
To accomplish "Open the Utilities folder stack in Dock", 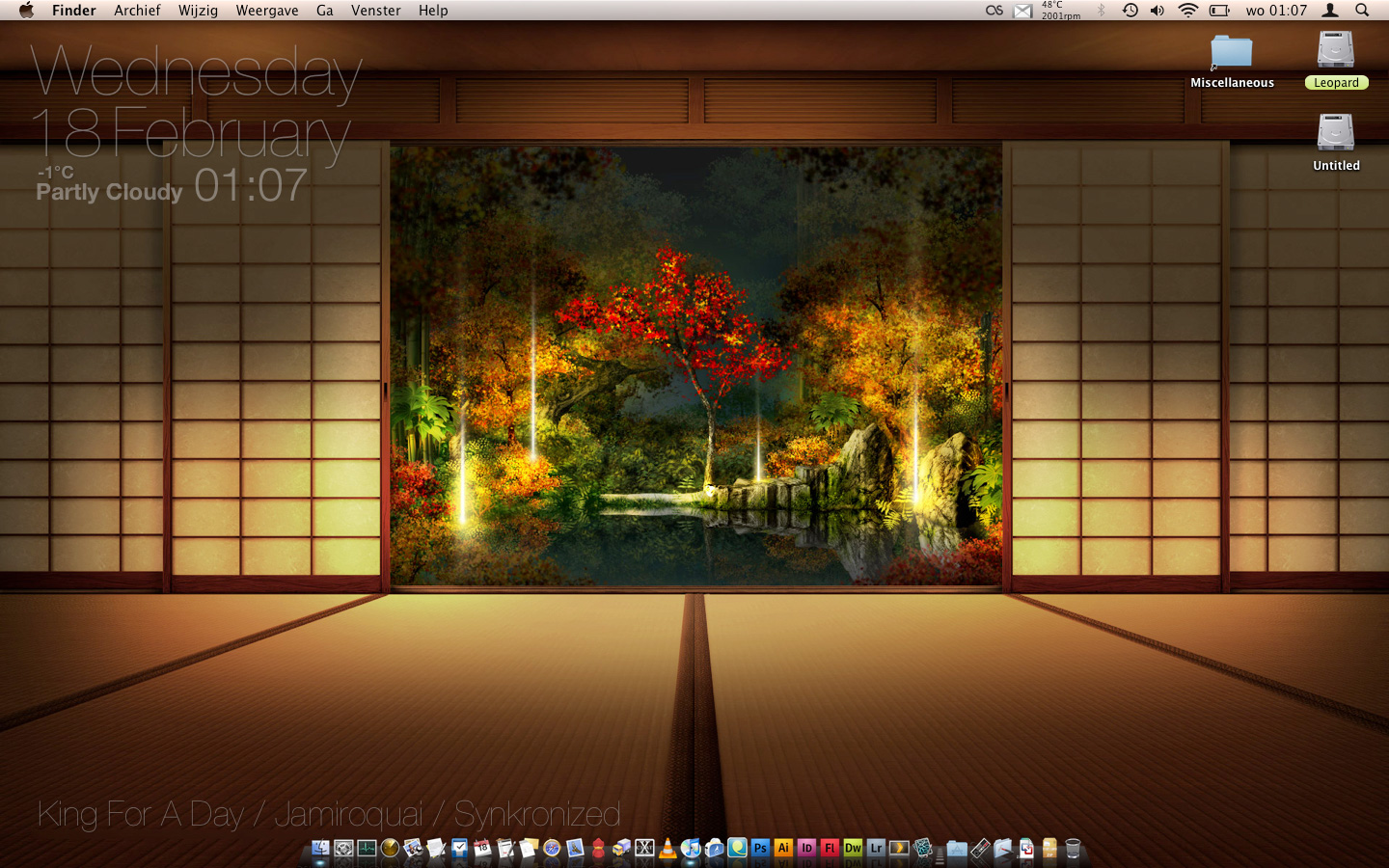I will pos(1003,849).
